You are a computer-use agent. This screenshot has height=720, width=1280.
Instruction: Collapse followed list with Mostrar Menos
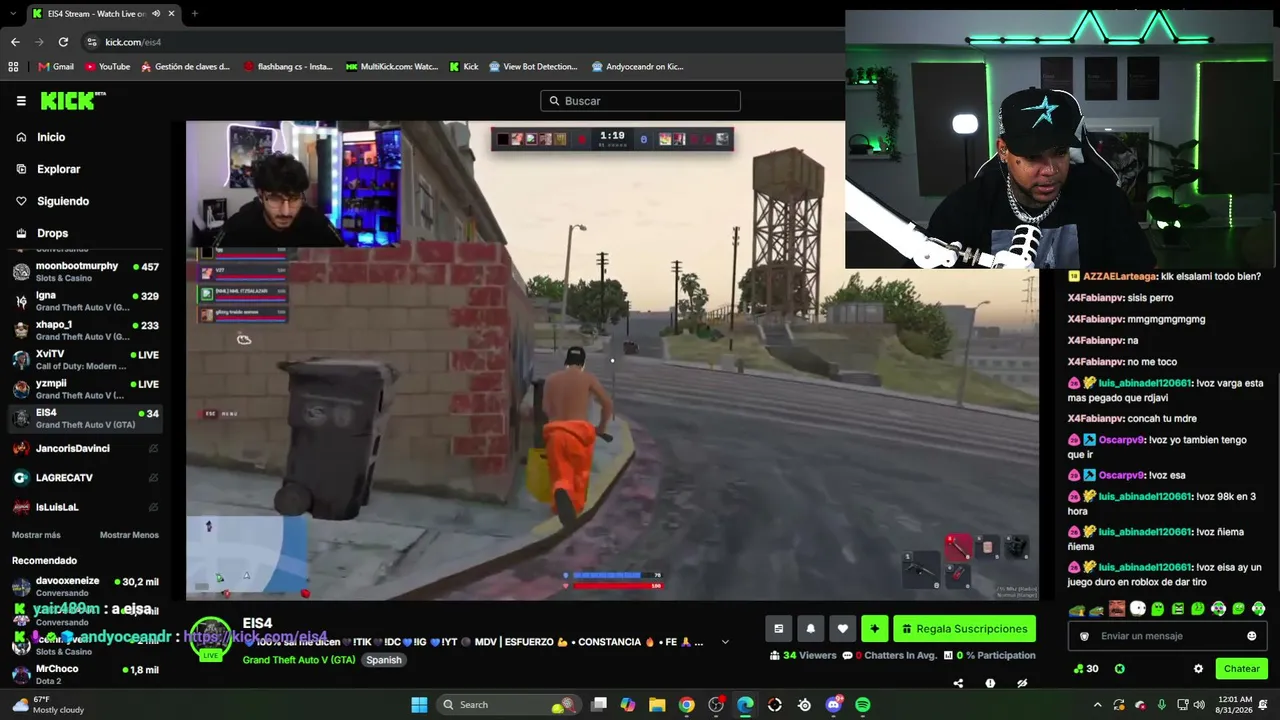129,535
